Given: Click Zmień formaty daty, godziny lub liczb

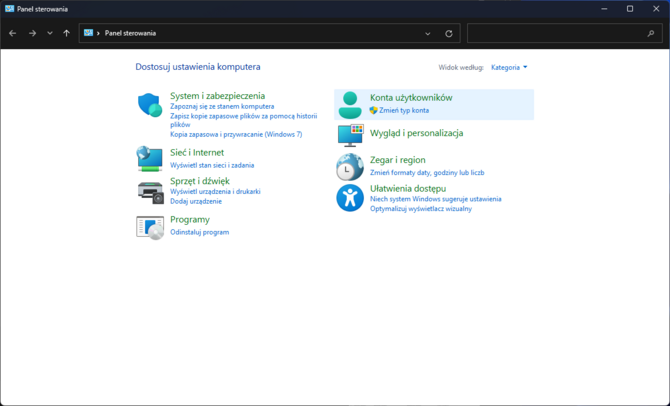Looking at the screenshot, I should point(427,173).
